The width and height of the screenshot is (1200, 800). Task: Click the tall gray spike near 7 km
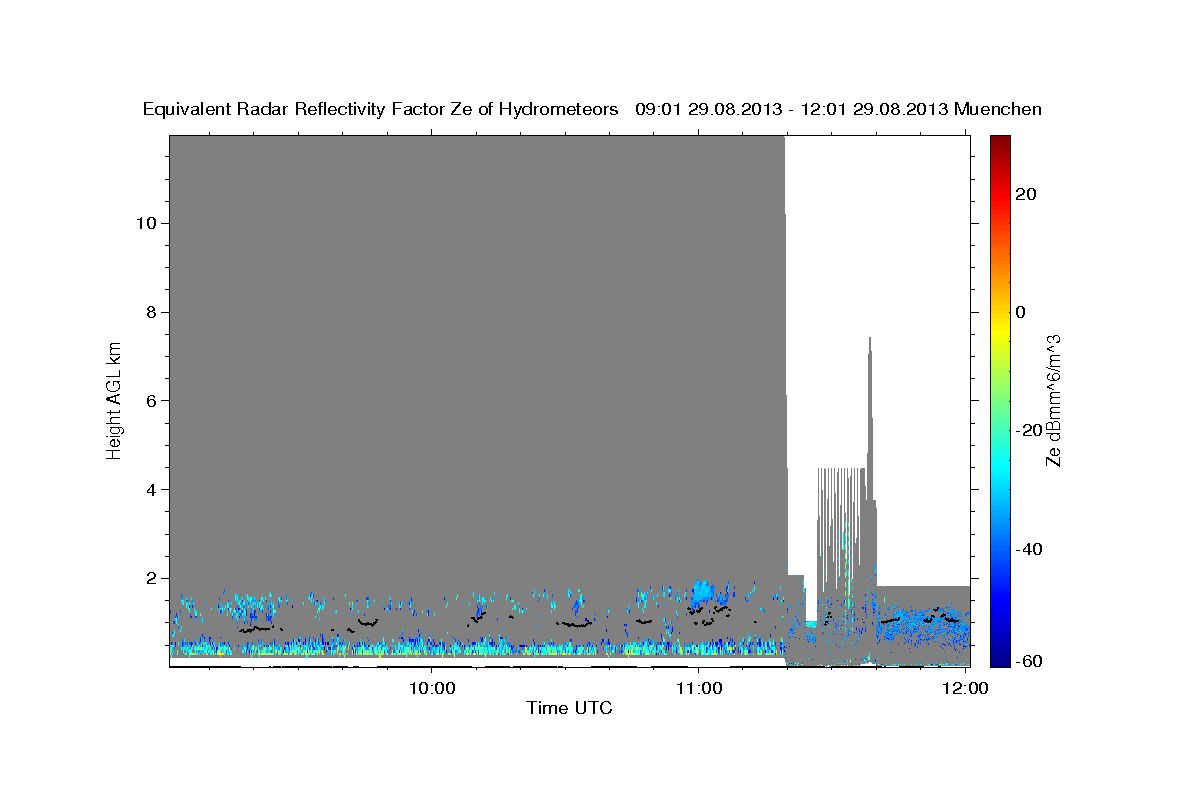pyautogui.click(x=870, y=420)
